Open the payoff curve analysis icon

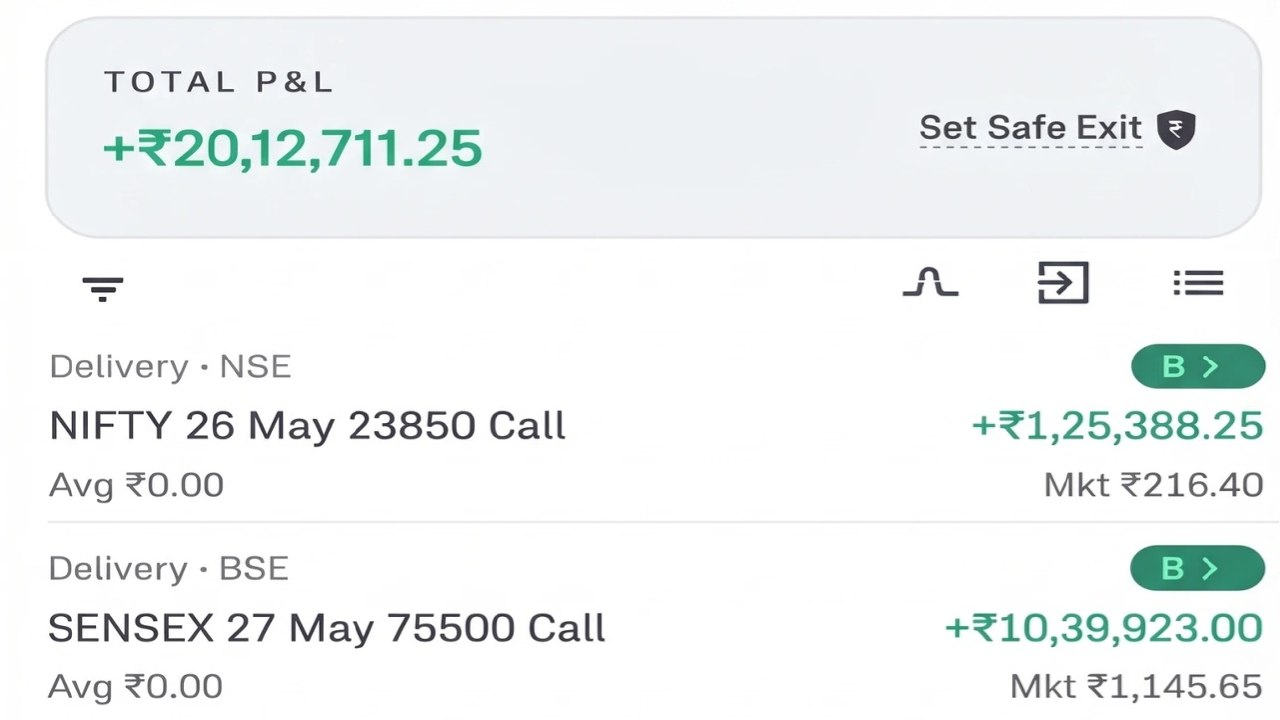point(930,283)
